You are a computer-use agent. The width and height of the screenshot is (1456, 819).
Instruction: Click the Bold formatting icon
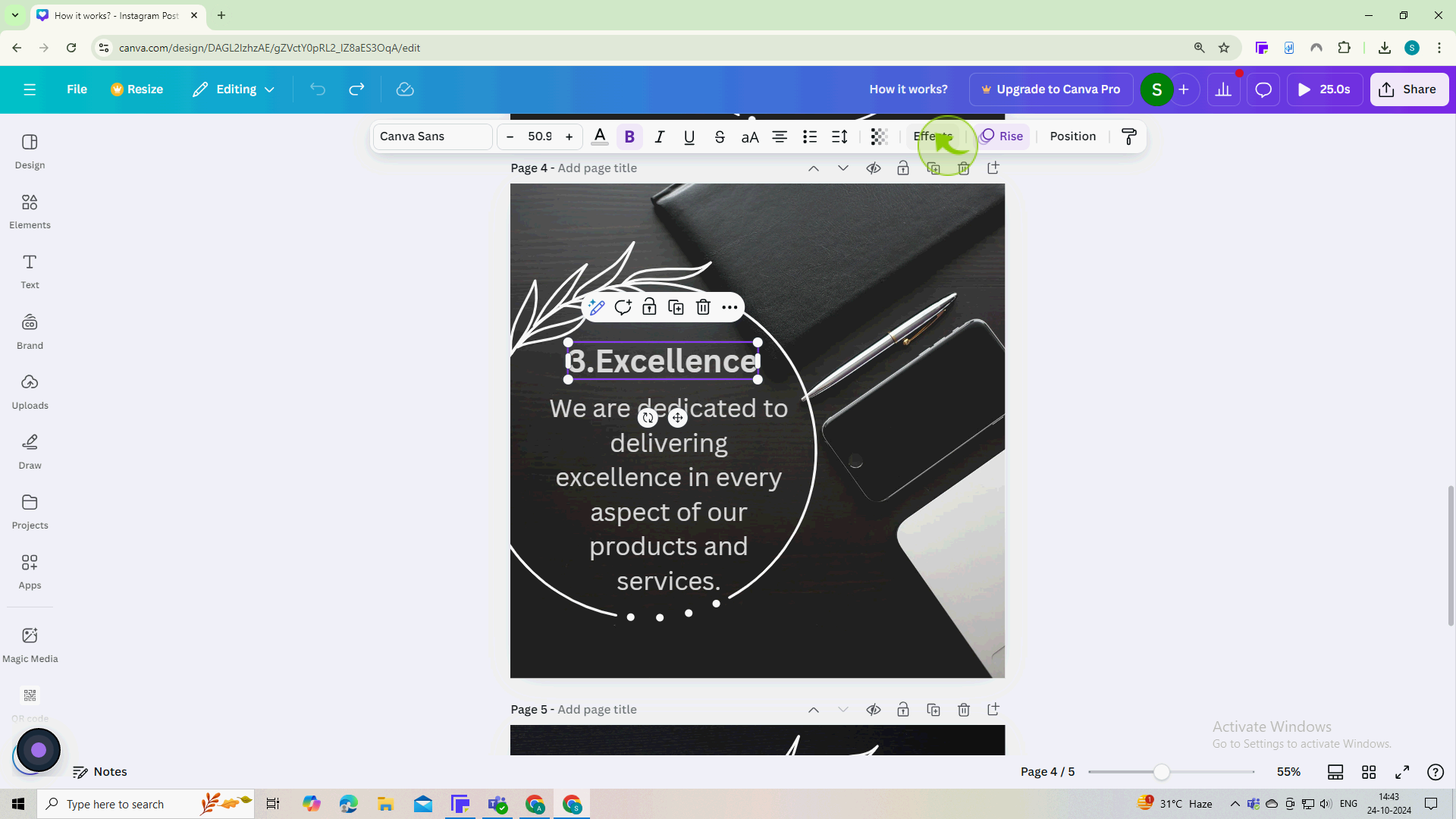[630, 136]
